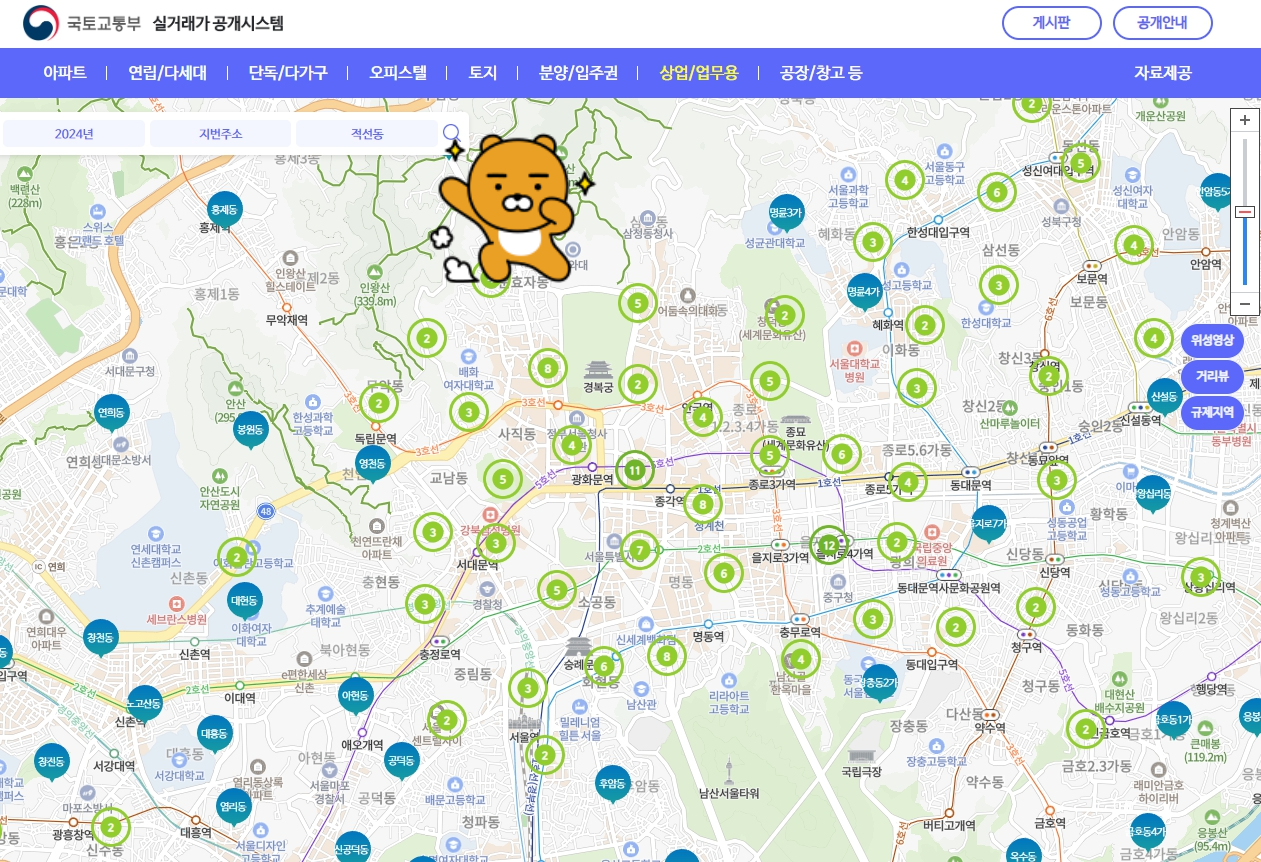Click the 성균관대학교 map label
Viewport: 1261px width, 862px height.
775,243
